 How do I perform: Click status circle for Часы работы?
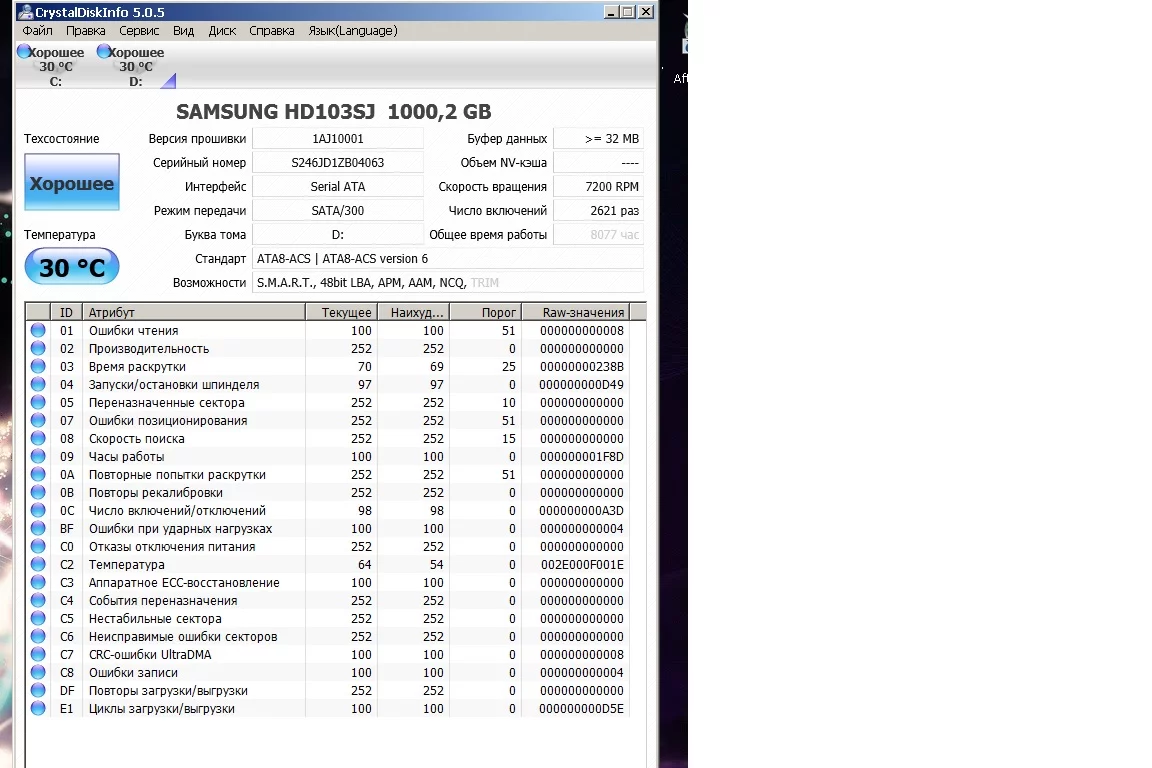click(37, 456)
